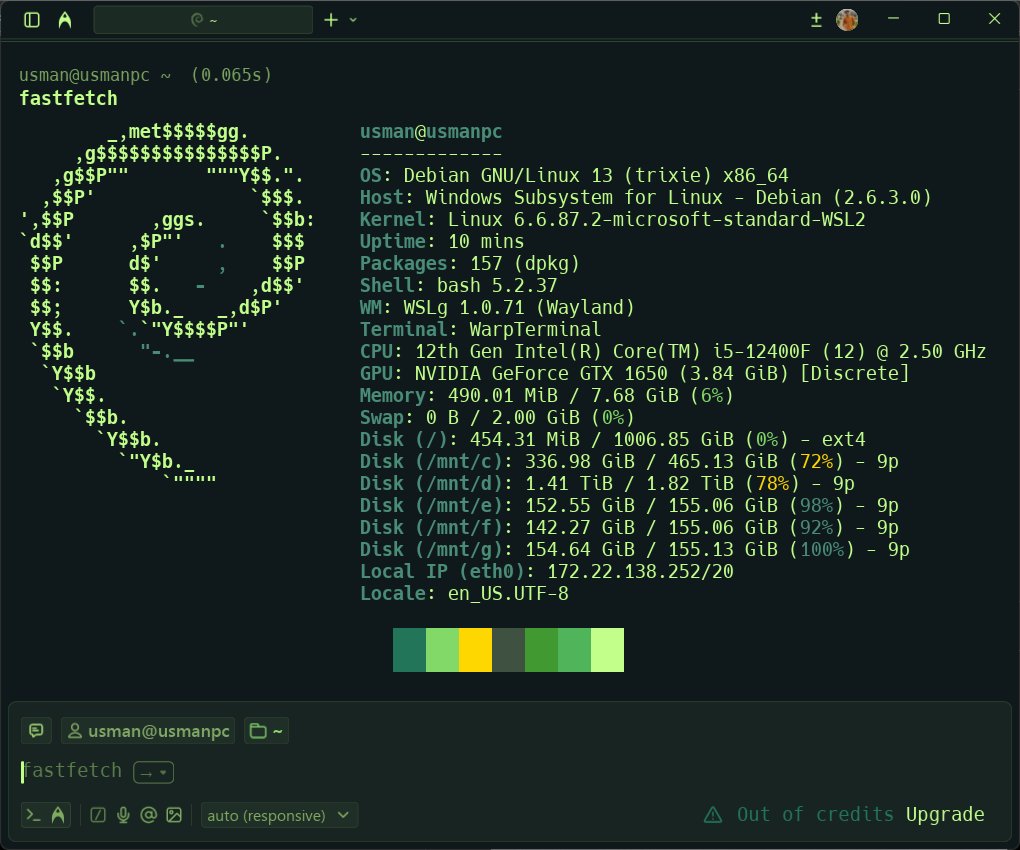Click the prompt line showing '(0.065s)'

coord(145,75)
